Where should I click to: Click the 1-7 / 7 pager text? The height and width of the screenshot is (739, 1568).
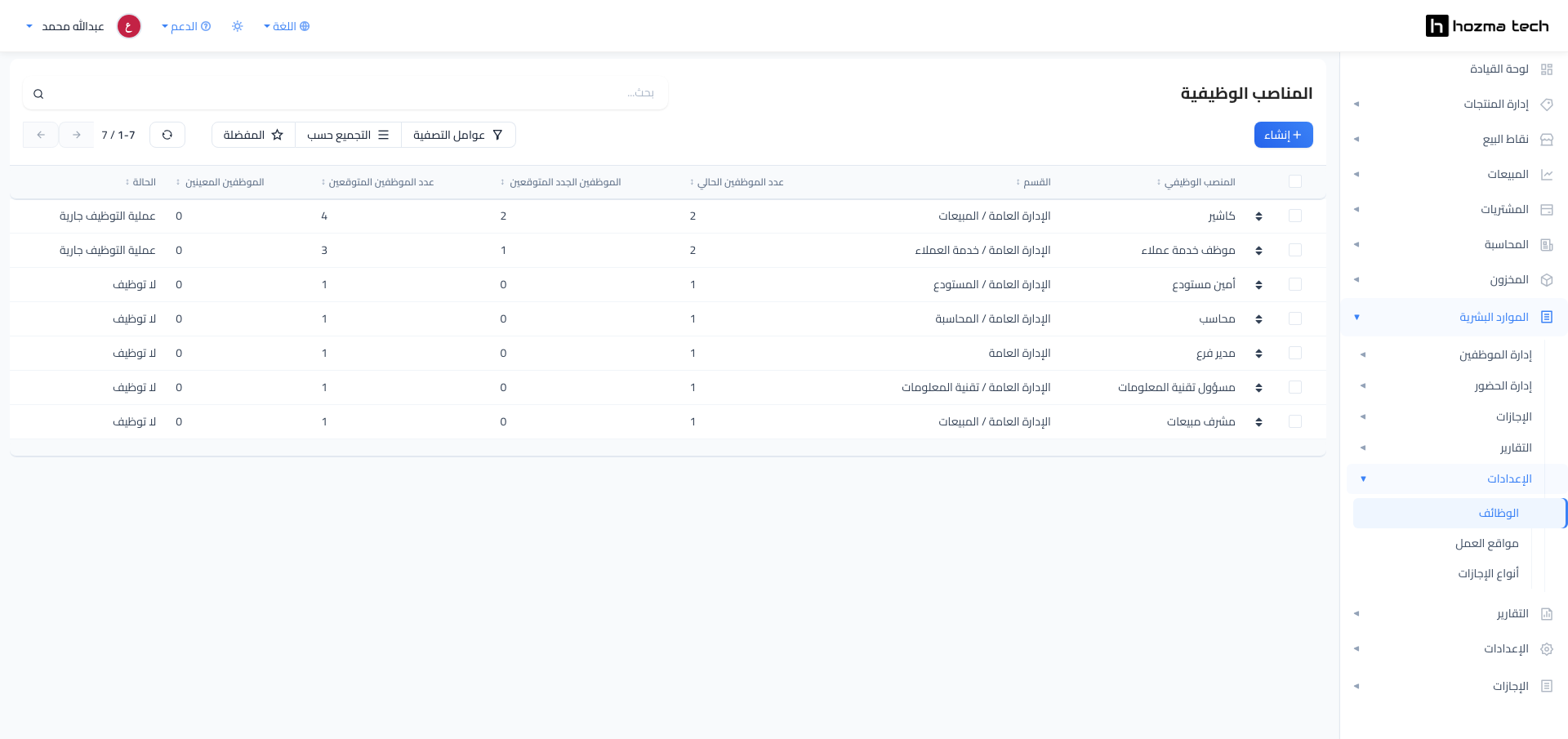click(118, 135)
